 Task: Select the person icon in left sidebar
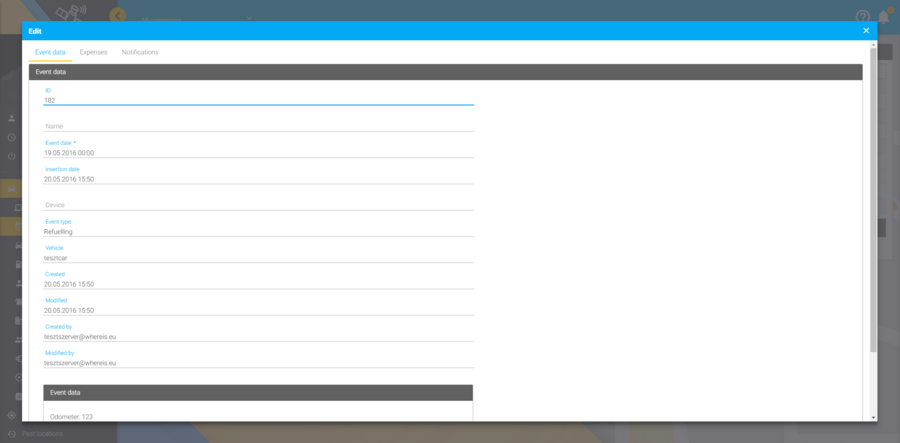[x=11, y=118]
